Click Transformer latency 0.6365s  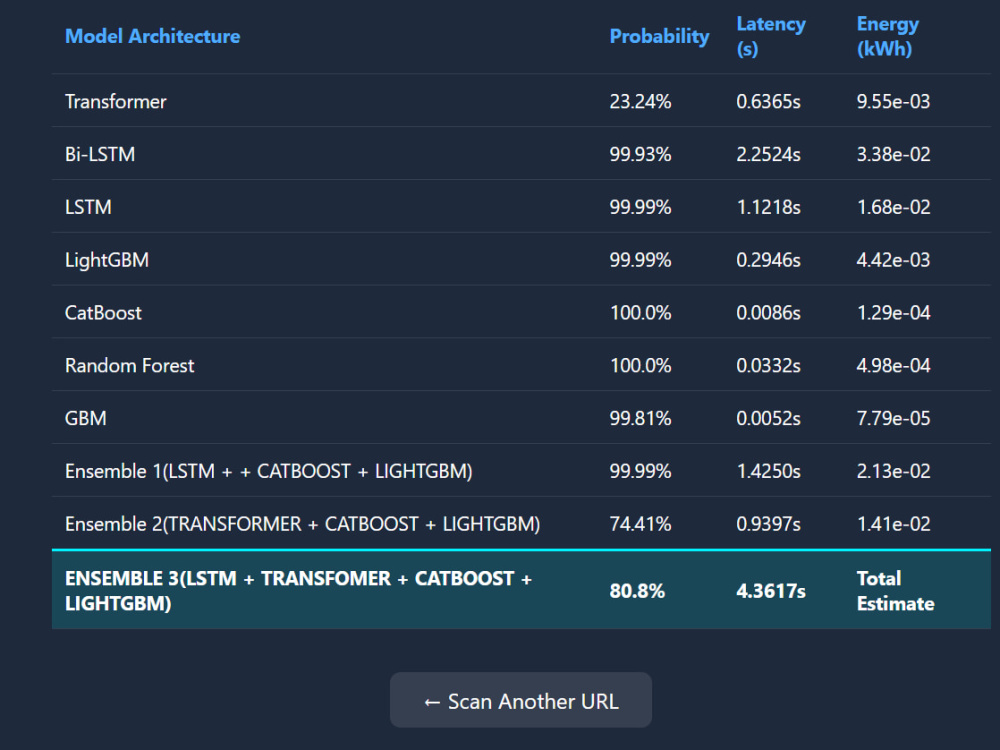click(768, 101)
